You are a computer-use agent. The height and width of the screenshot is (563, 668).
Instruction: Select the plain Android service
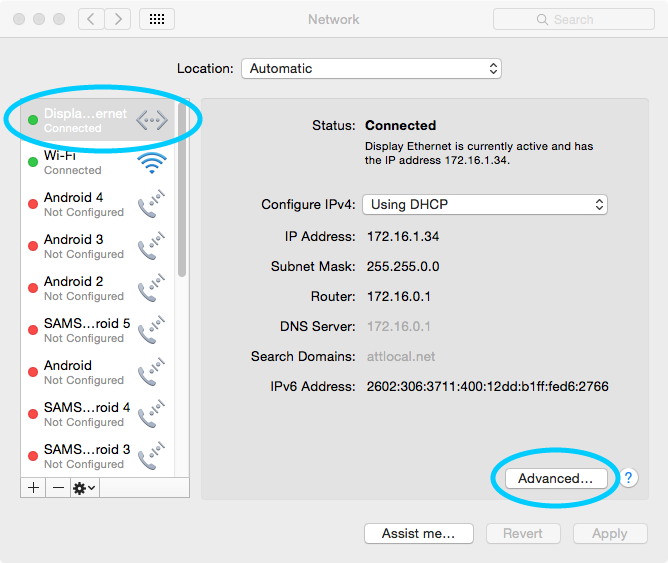(98, 372)
